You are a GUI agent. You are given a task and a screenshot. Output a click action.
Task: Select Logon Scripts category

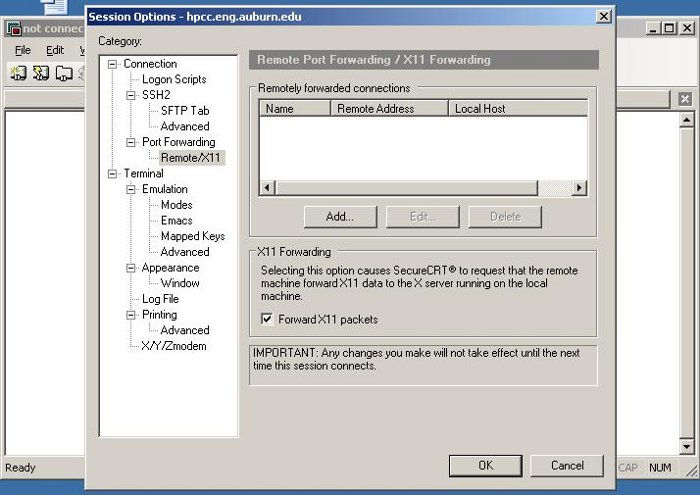[174, 79]
